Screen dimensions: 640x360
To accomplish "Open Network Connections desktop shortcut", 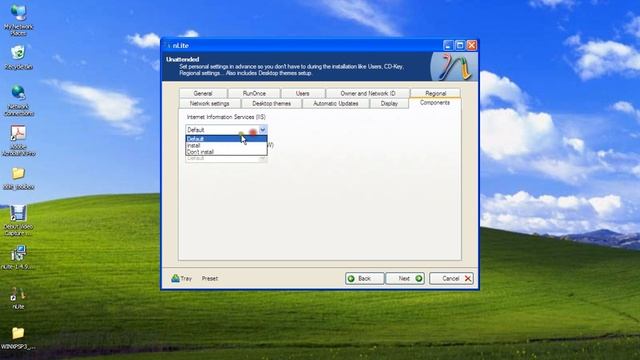I will click(18, 100).
